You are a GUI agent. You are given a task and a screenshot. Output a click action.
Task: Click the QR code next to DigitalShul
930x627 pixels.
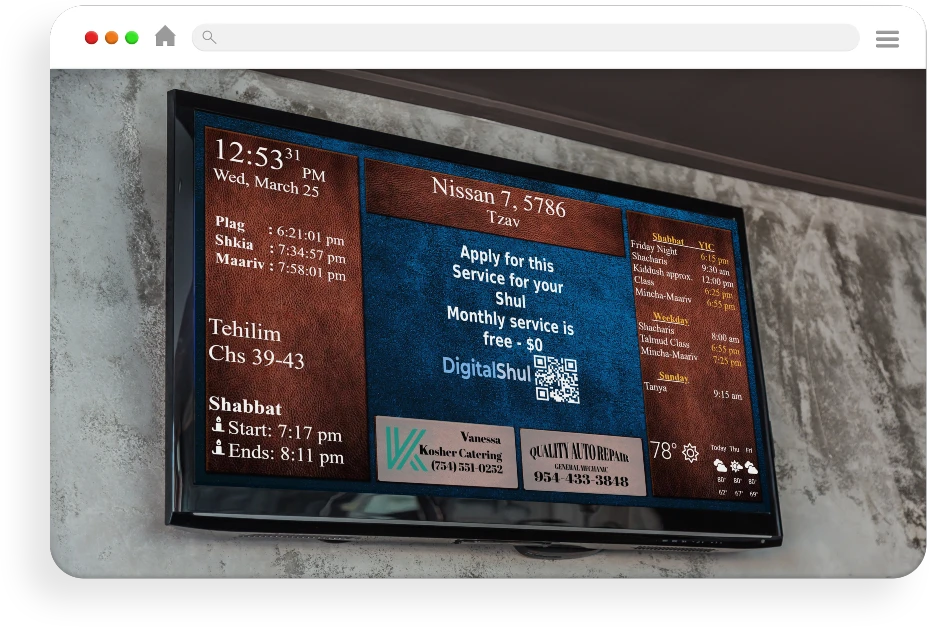pyautogui.click(x=556, y=379)
